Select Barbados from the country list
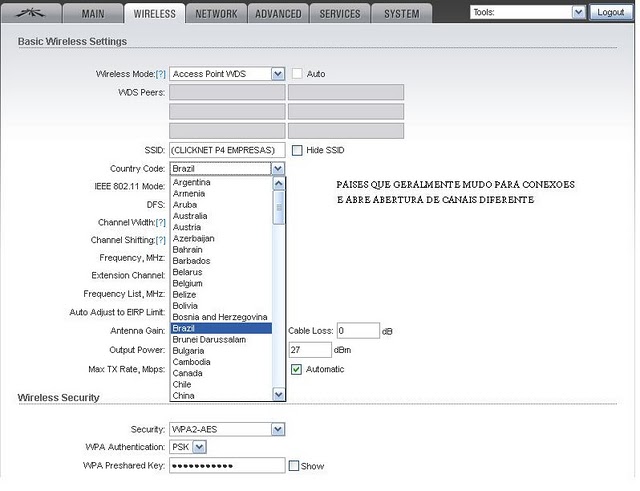This screenshot has width=640, height=491. point(221,261)
